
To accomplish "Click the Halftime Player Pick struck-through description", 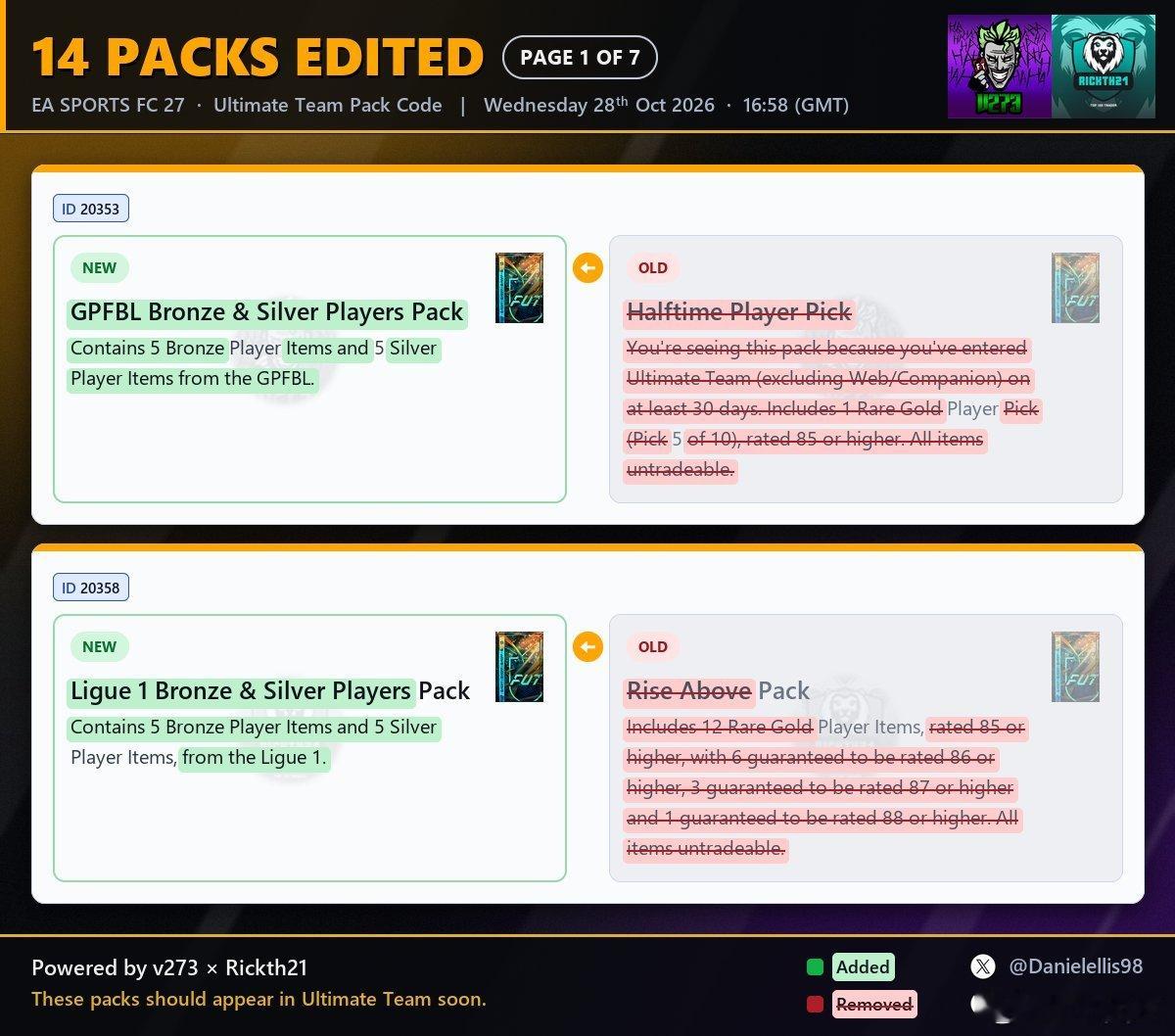I will pyautogui.click(x=832, y=409).
